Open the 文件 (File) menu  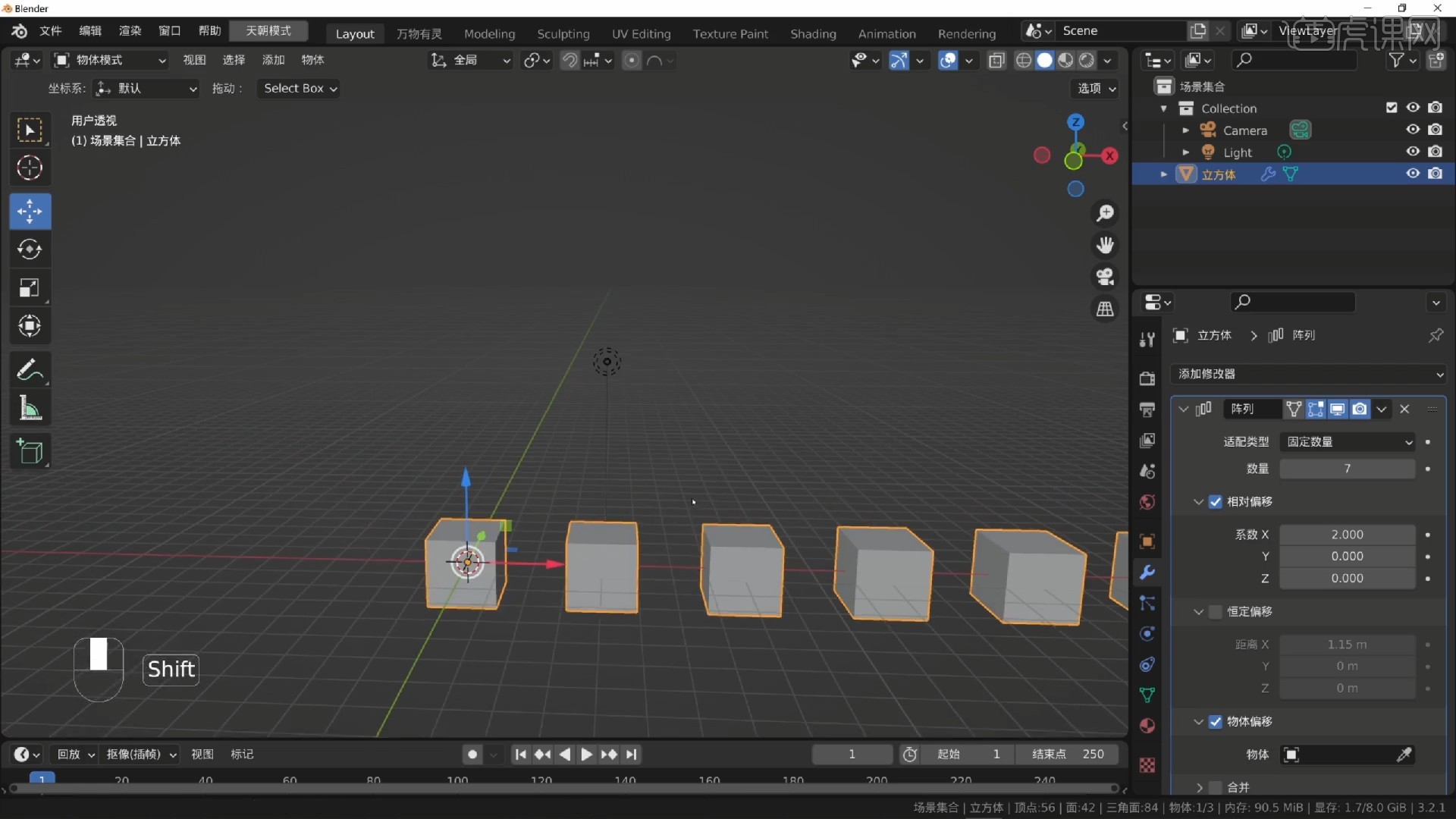51,30
